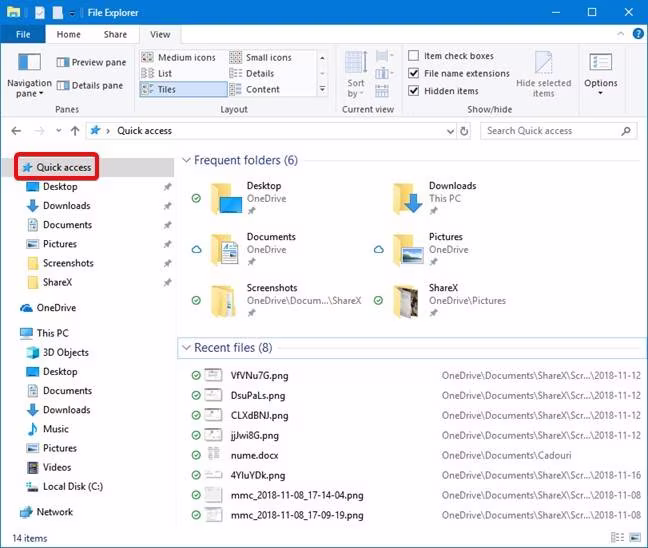Toggle the Preview pane
The height and width of the screenshot is (548, 648).
(x=91, y=62)
